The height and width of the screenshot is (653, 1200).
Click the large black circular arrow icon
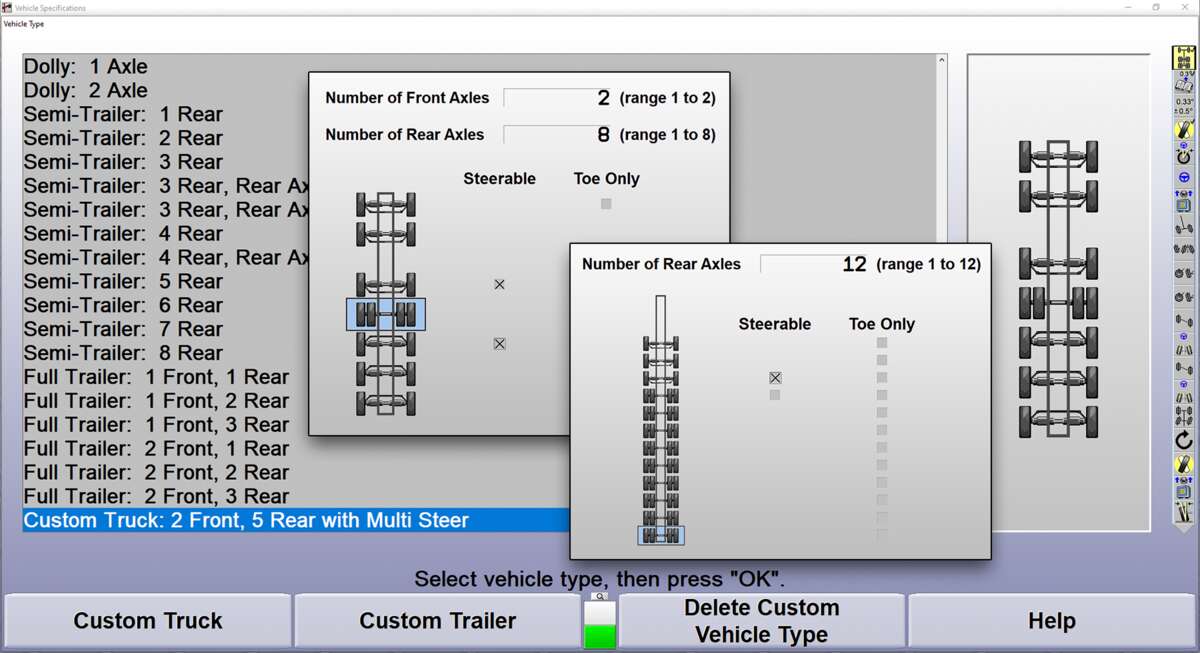(1184, 440)
